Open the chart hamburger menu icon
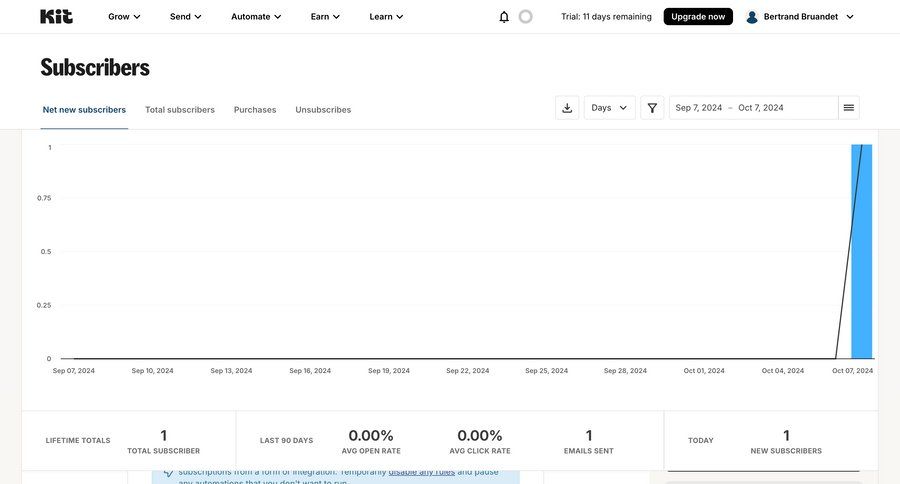 pos(848,108)
